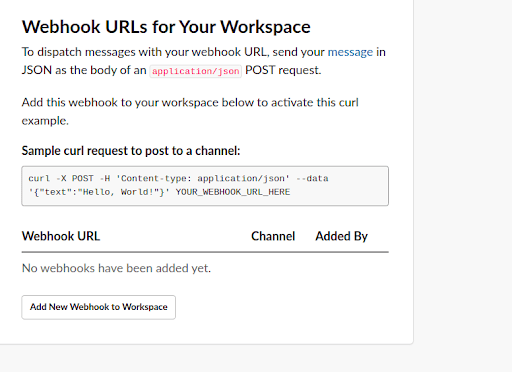Click the 'Webhook URL' column header
The width and height of the screenshot is (512, 372).
[61, 236]
